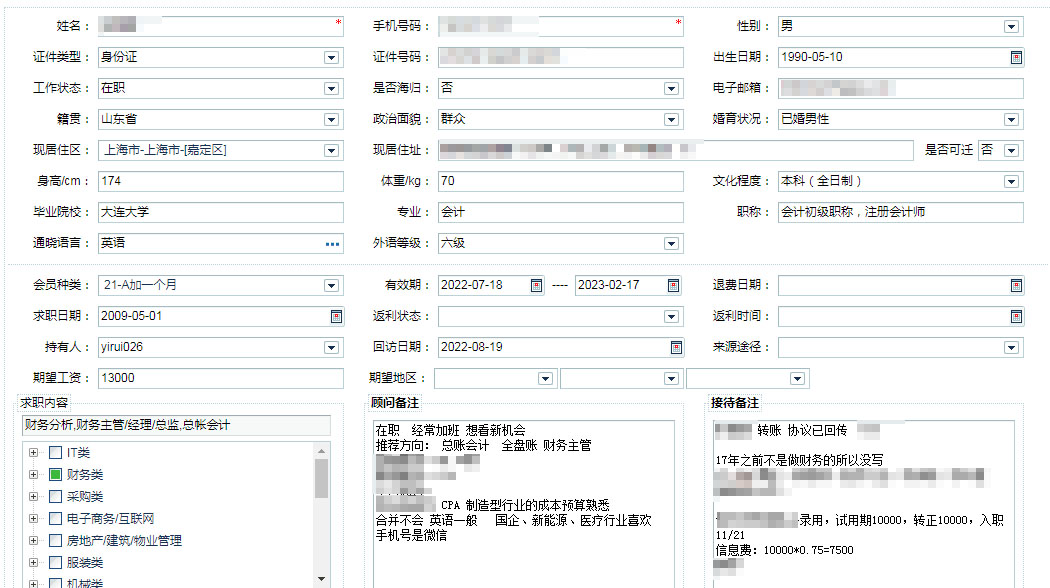Click the 专业 field showing 会计
Image resolution: width=1050 pixels, height=588 pixels.
[560, 212]
